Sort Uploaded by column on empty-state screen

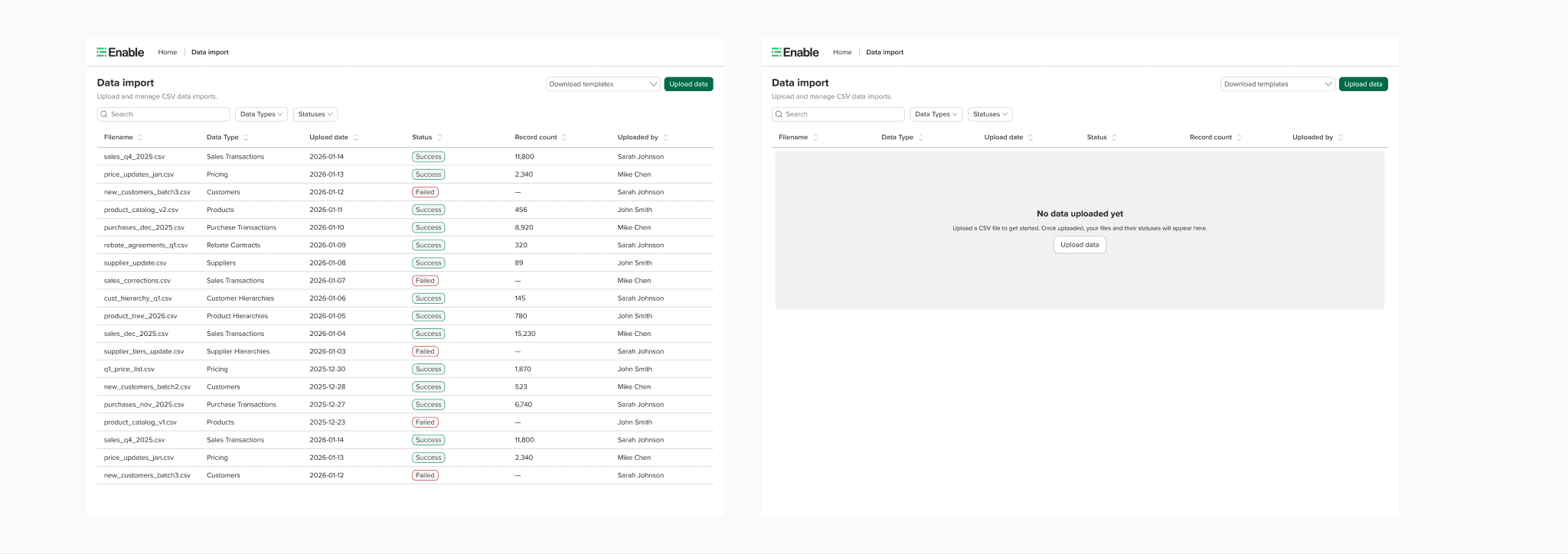tap(1341, 138)
